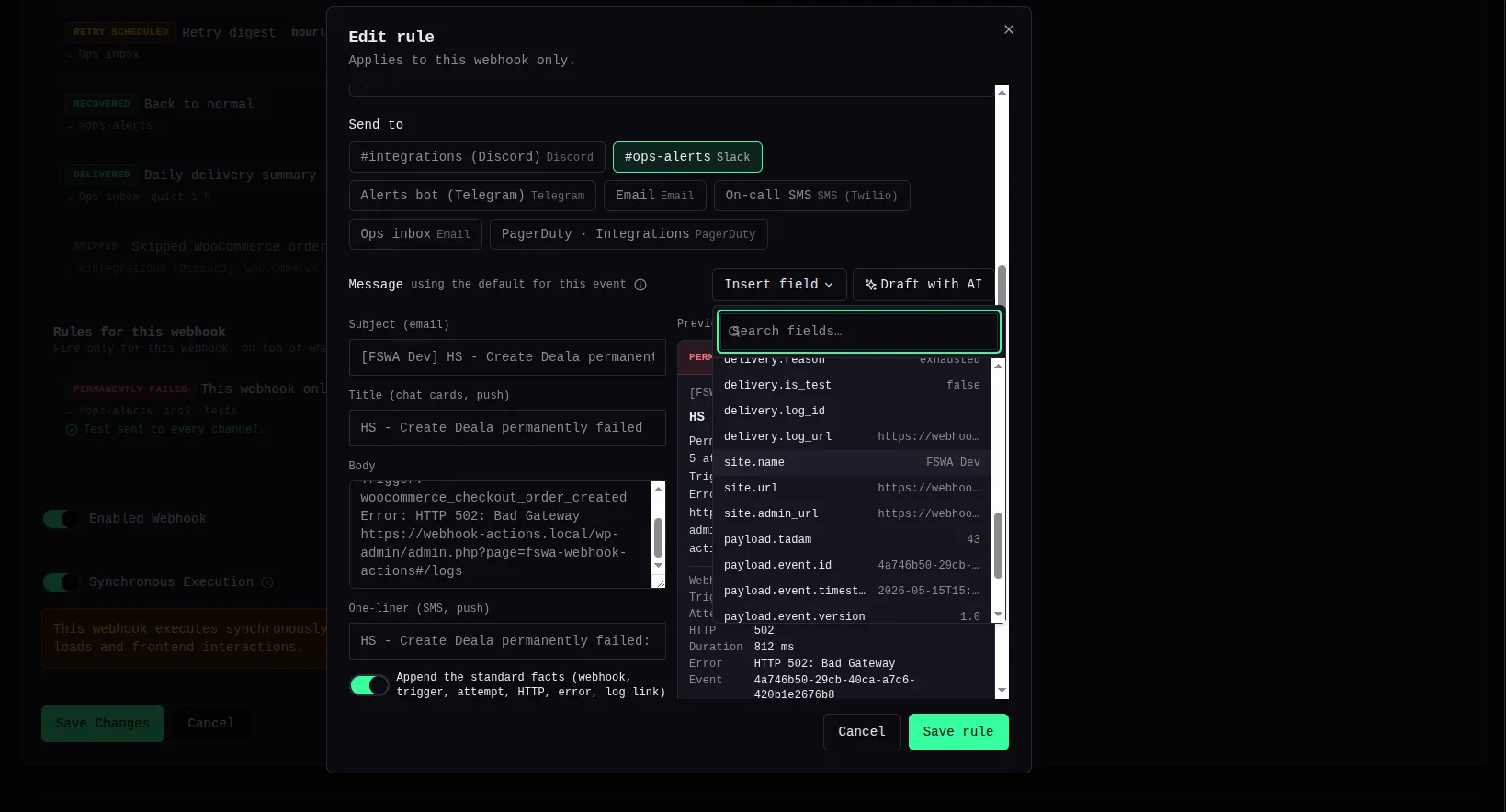Toggle Append the standard facts switch
Viewport: 1506px width, 812px height.
368,685
